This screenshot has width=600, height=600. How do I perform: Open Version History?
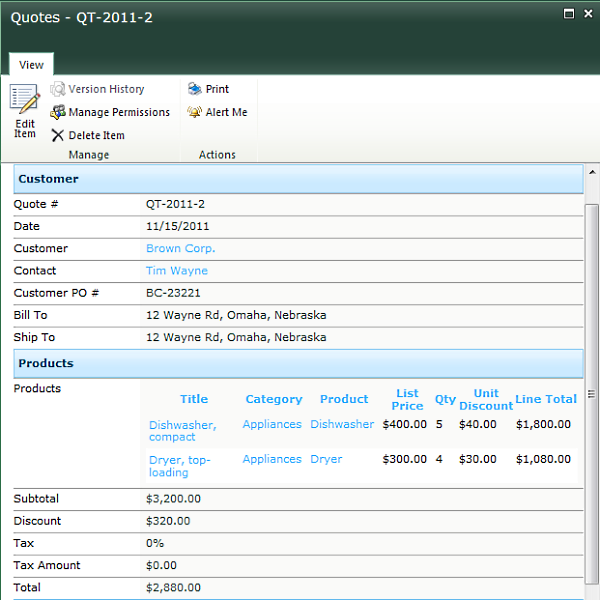105,89
